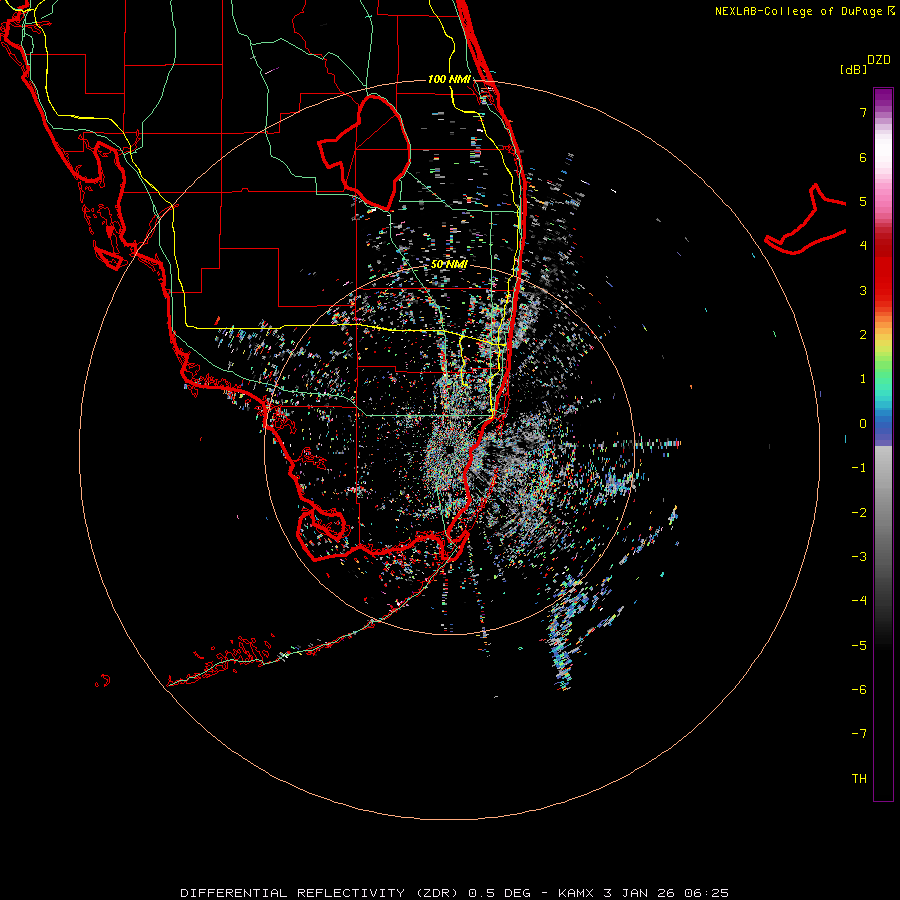Image resolution: width=900 pixels, height=900 pixels.
Task: Click the color scale value 5
Action: [x=863, y=201]
